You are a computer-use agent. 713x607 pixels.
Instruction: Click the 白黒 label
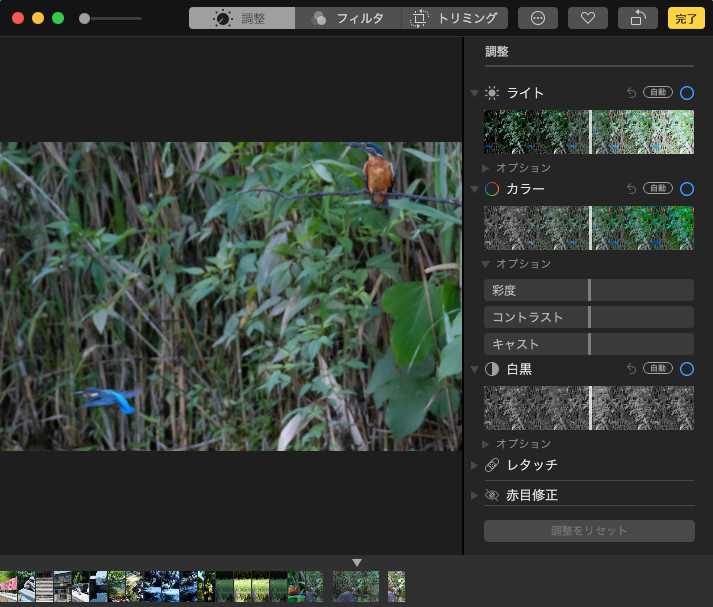point(519,369)
